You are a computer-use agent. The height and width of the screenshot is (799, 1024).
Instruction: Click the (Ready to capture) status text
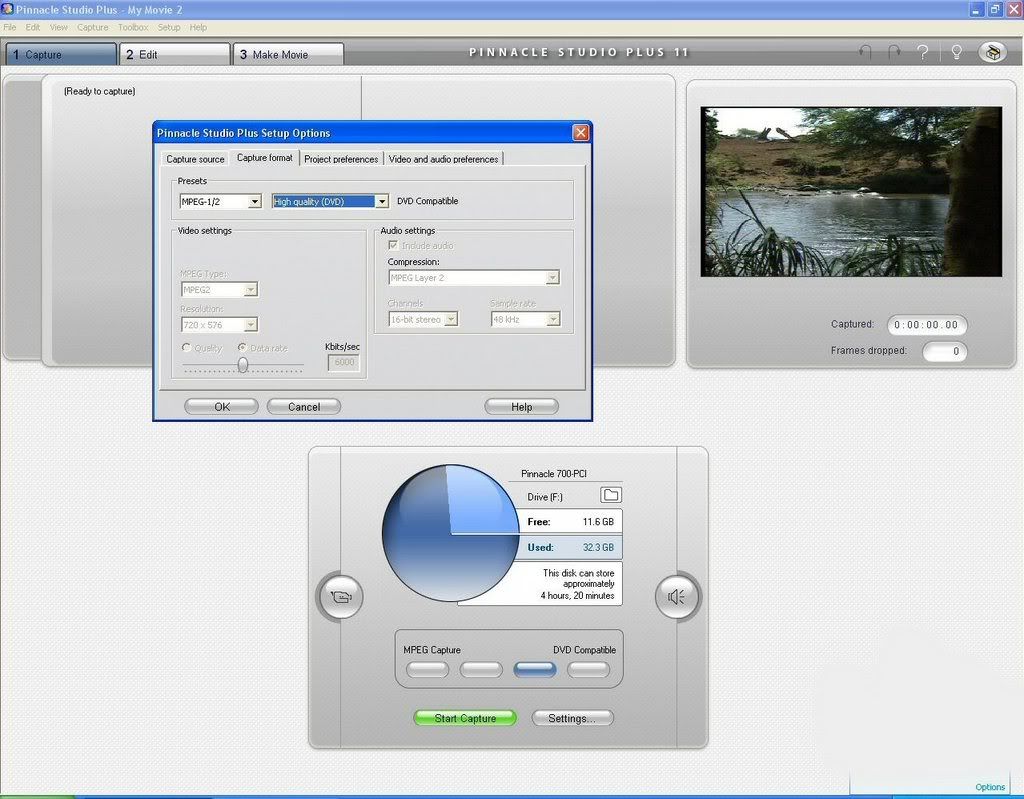tap(99, 91)
